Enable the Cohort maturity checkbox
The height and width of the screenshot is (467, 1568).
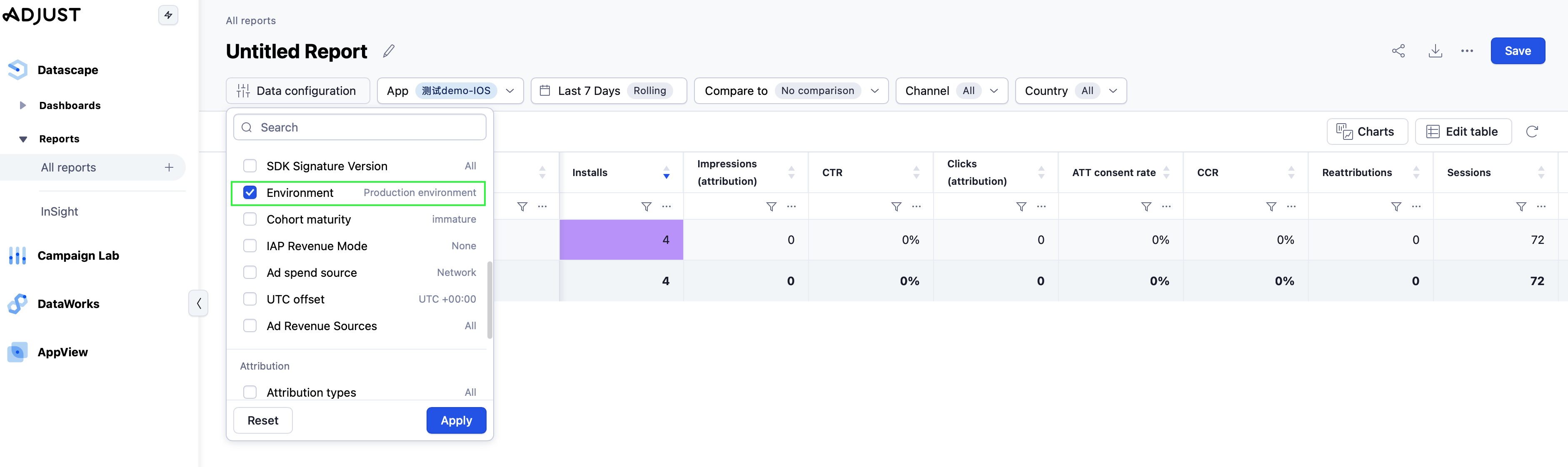point(250,219)
